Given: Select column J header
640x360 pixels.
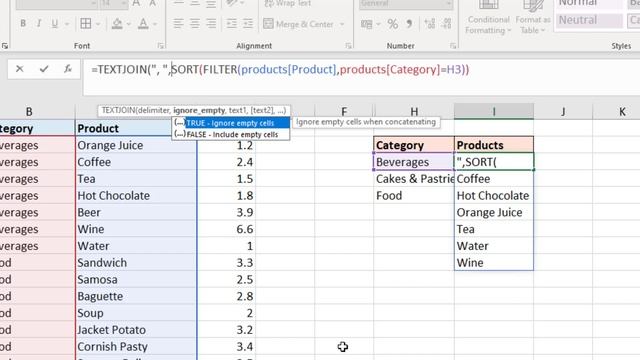Looking at the screenshot, I should click(563, 111).
